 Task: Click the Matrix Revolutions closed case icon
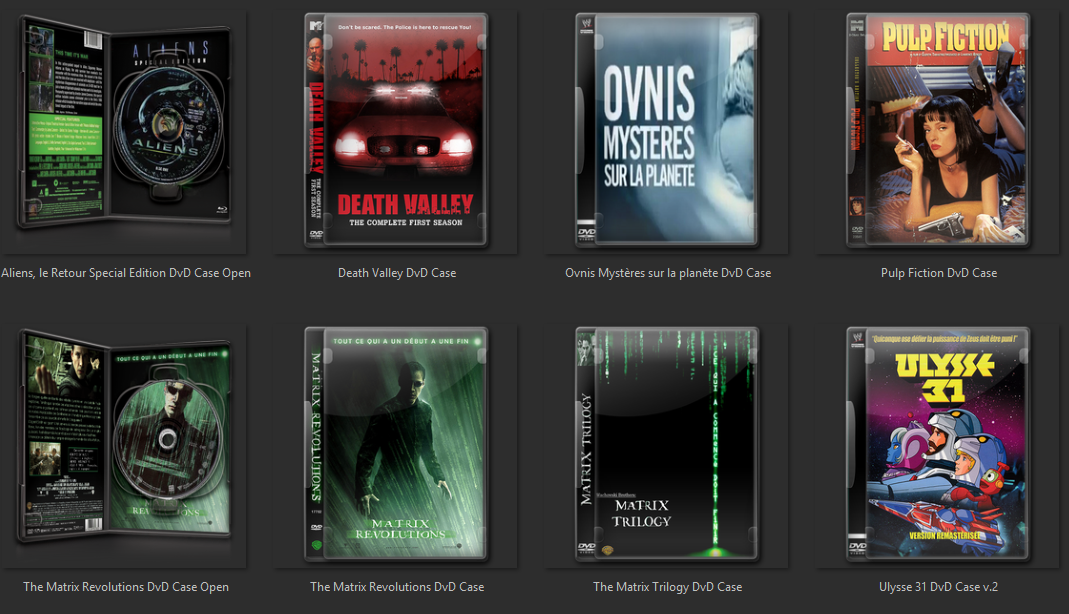coord(396,445)
